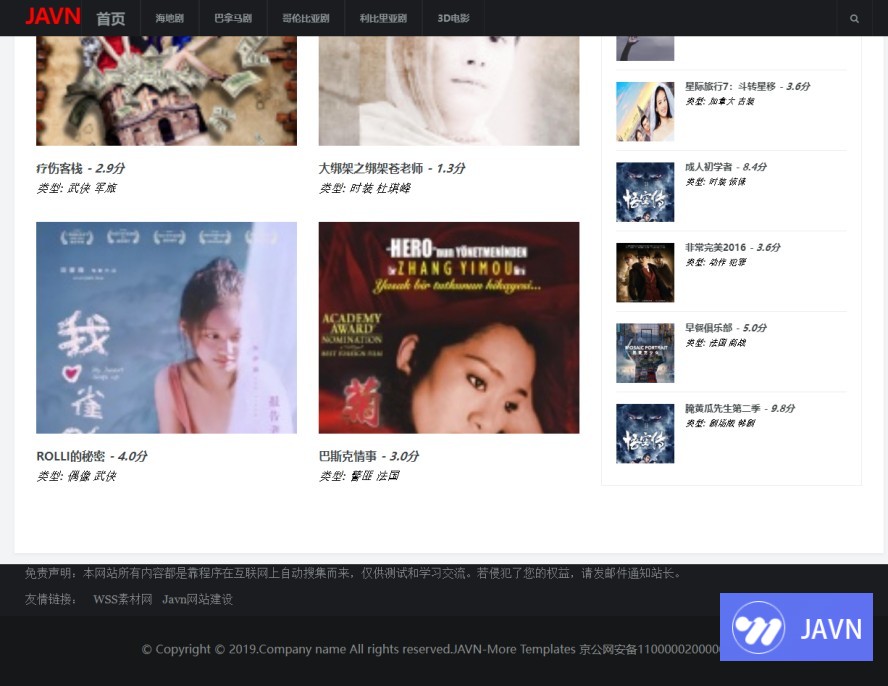The height and width of the screenshot is (686, 888).
Task: Select the 哥伦比亚剧 category
Action: point(306,18)
